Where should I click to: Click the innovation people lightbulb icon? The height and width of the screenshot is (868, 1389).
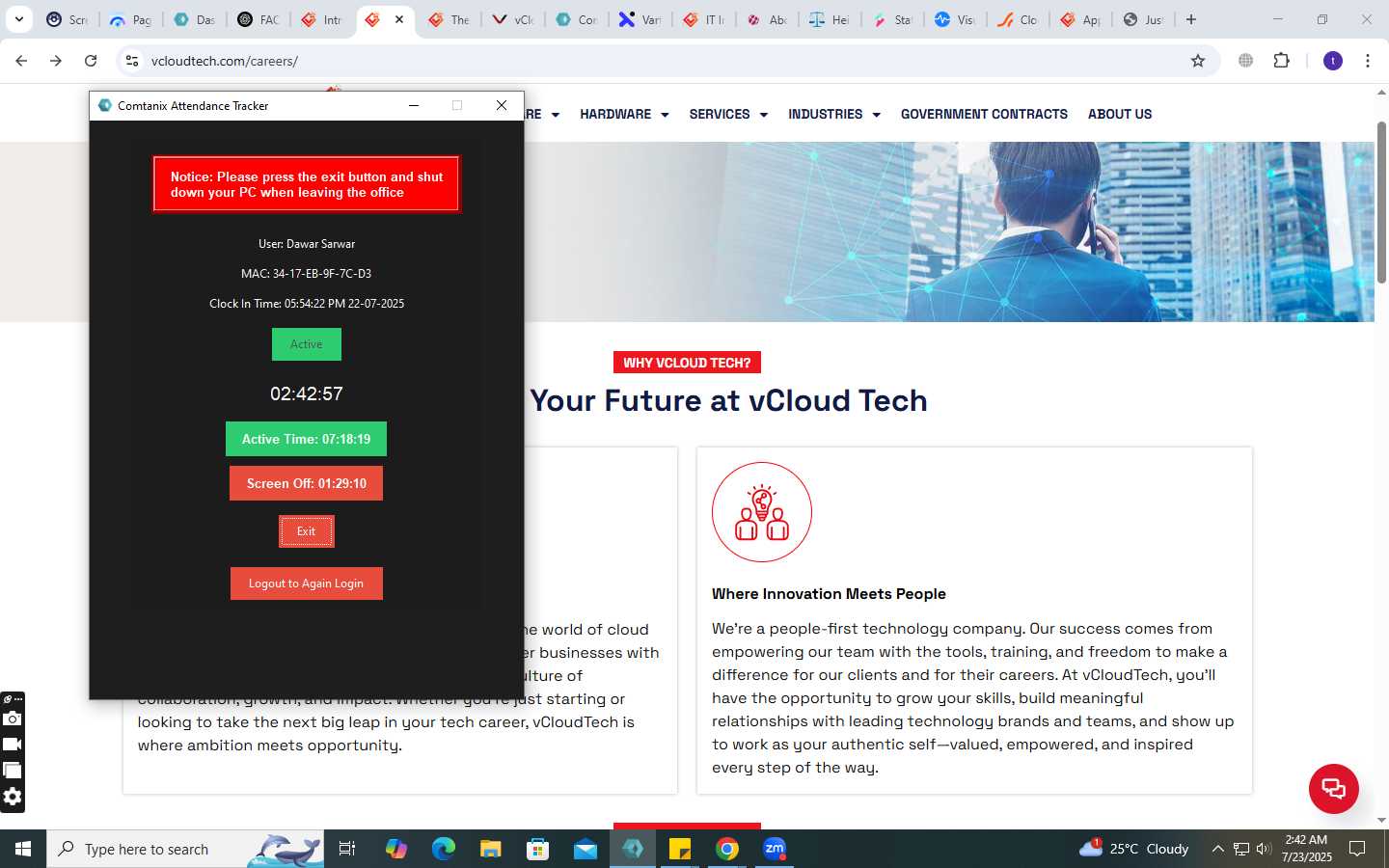(x=762, y=512)
